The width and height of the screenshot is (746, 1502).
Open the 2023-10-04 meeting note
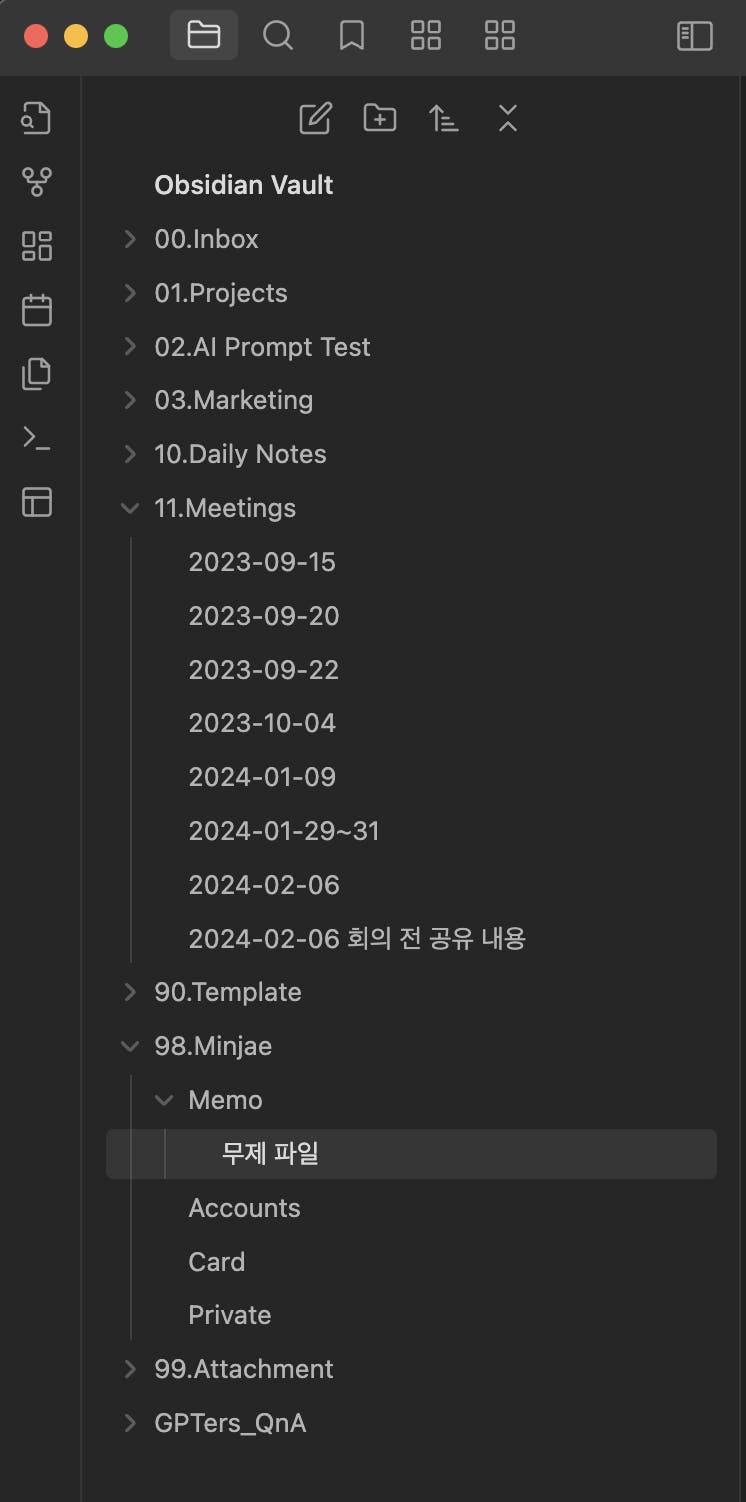(262, 723)
